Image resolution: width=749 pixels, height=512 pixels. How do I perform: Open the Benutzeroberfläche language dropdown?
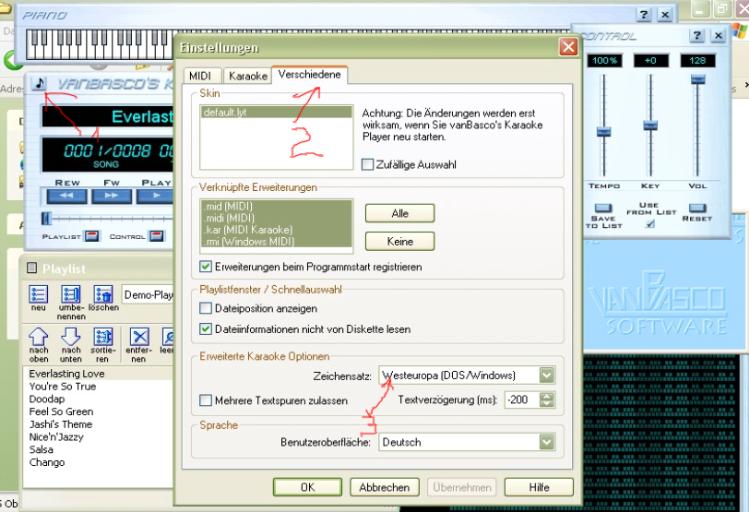coord(547,442)
